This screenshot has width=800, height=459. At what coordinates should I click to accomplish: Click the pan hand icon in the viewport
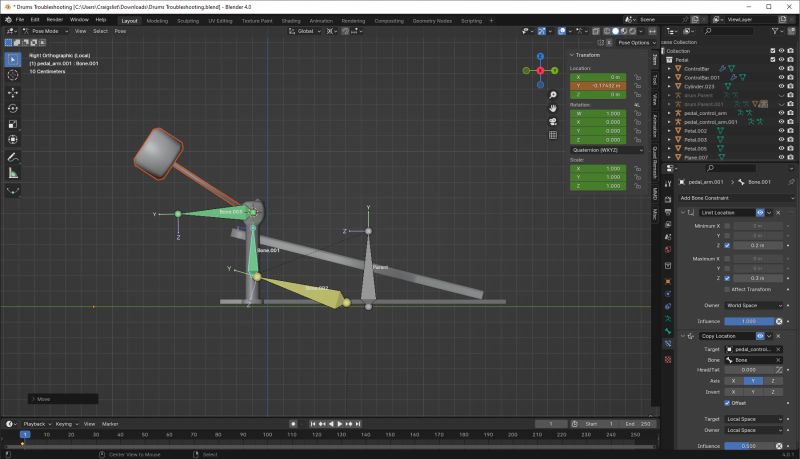pyautogui.click(x=553, y=108)
